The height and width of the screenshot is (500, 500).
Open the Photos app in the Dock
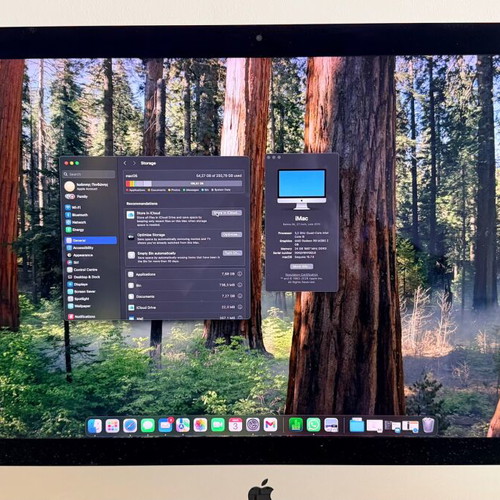click(x=200, y=426)
